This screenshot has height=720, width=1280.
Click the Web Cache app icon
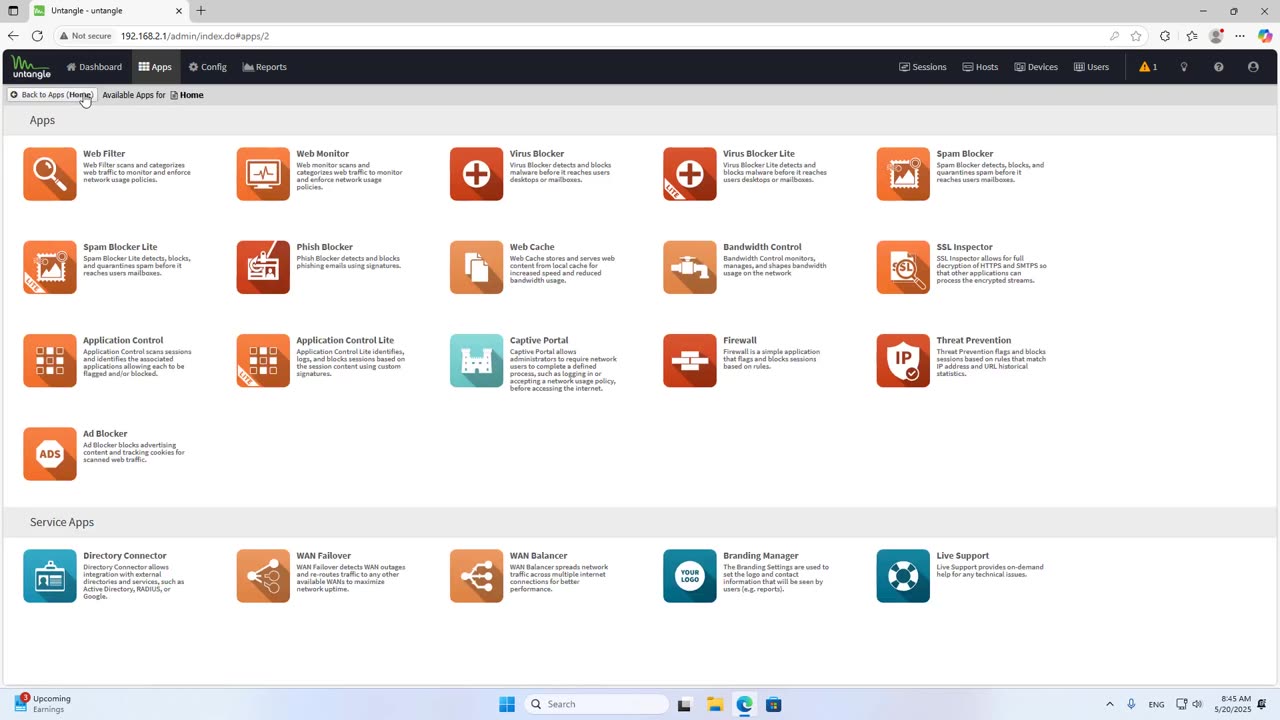[x=476, y=267]
